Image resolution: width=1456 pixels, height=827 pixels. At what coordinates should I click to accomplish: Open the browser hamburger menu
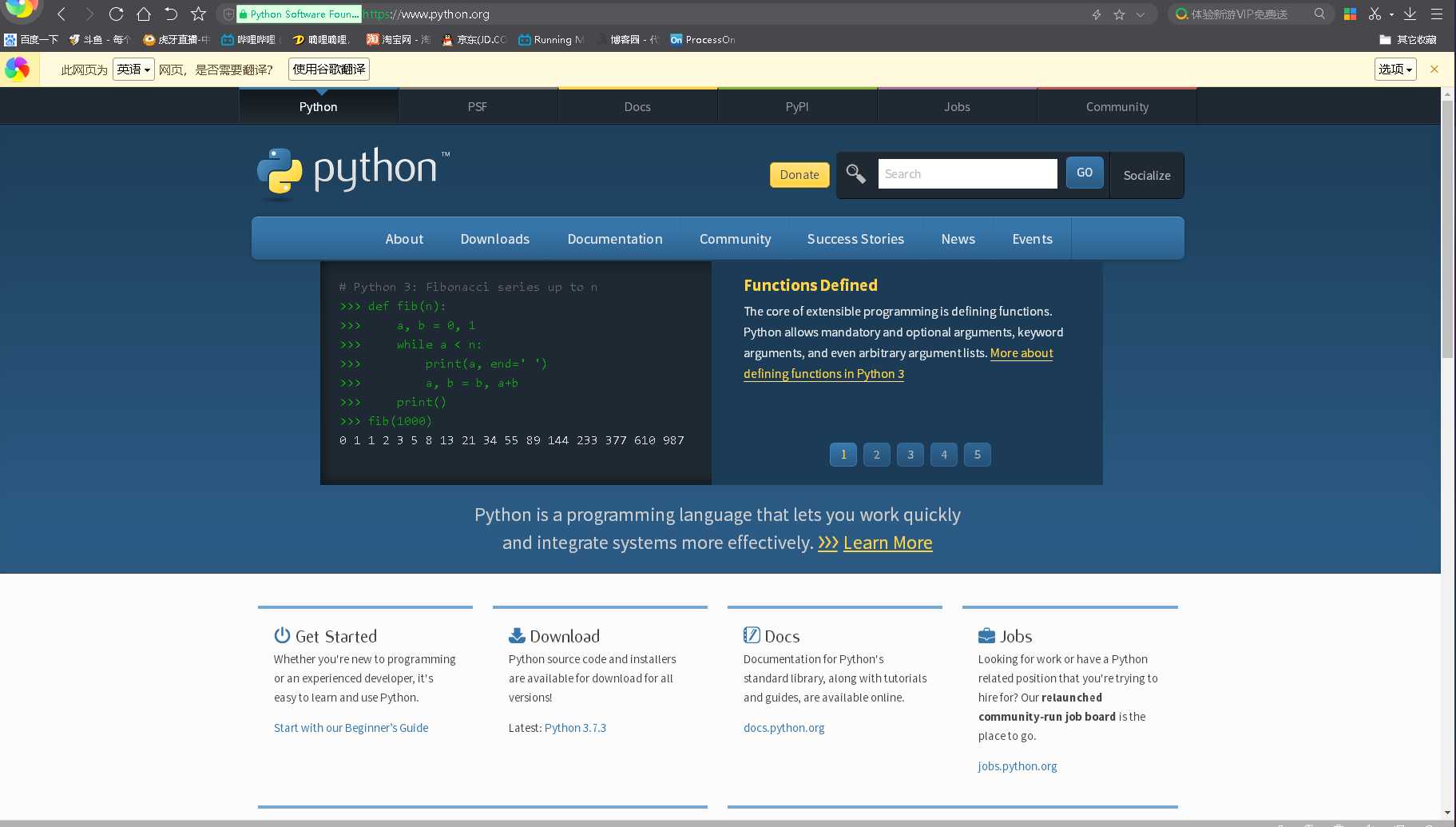(1437, 14)
